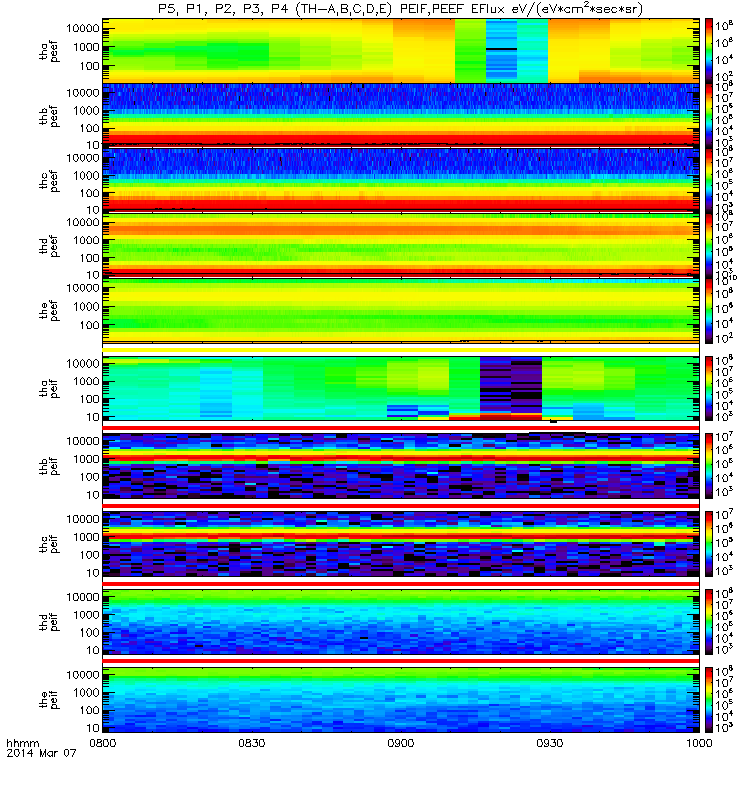
Task: Click inside the tha peef spectrogram panel
Action: click(x=401, y=51)
